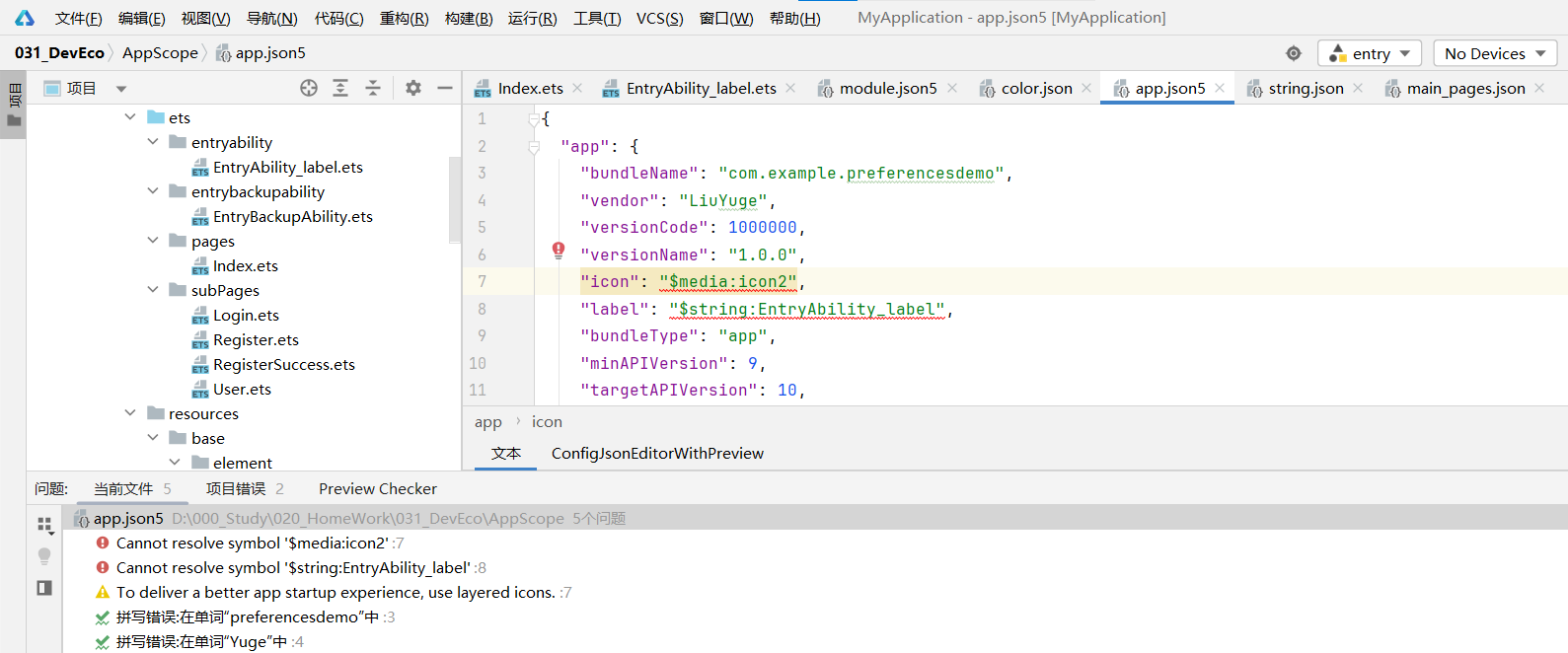Click the app.json5 file row in problems list
The width and height of the screenshot is (1568, 653).
pos(814,519)
